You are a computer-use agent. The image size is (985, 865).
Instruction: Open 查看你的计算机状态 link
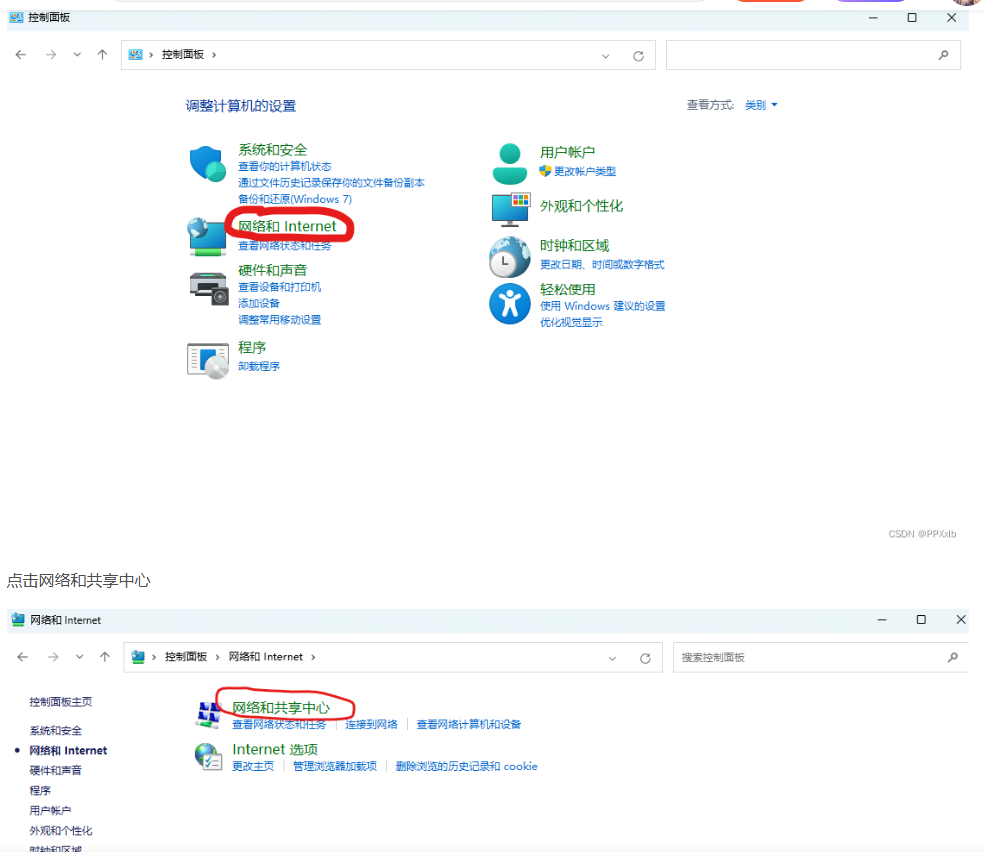pyautogui.click(x=285, y=166)
